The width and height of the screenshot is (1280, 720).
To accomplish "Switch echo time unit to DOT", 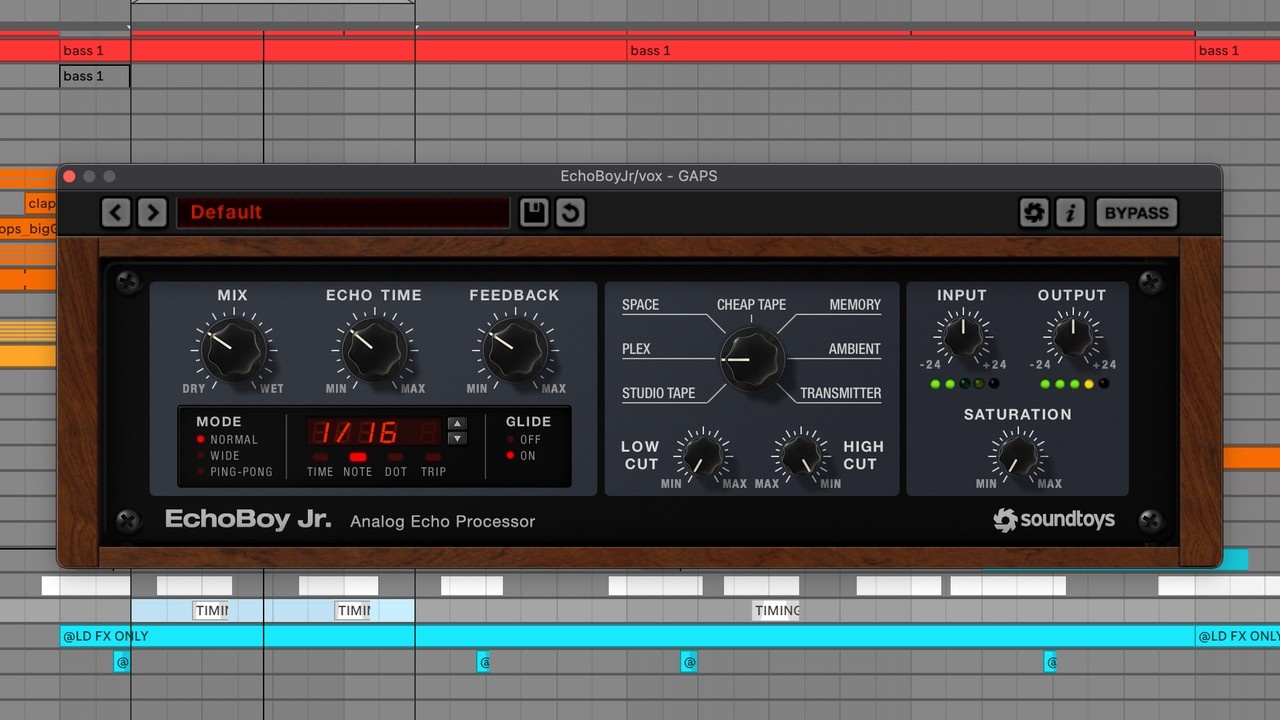I will click(396, 464).
